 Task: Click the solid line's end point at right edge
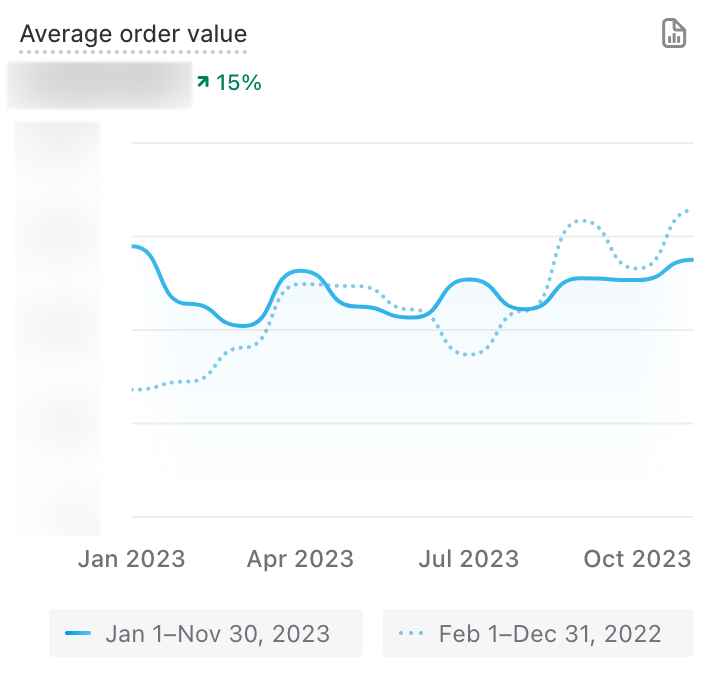(692, 260)
